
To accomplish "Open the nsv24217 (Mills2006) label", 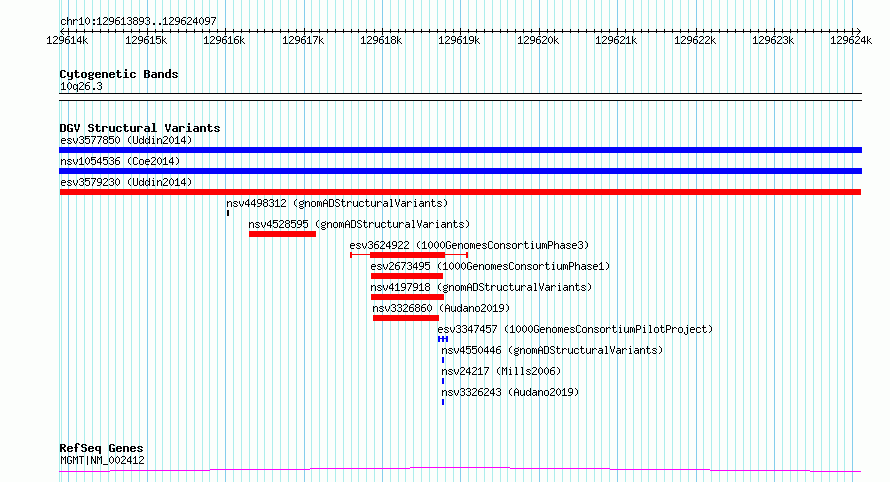I will pyautogui.click(x=501, y=371).
